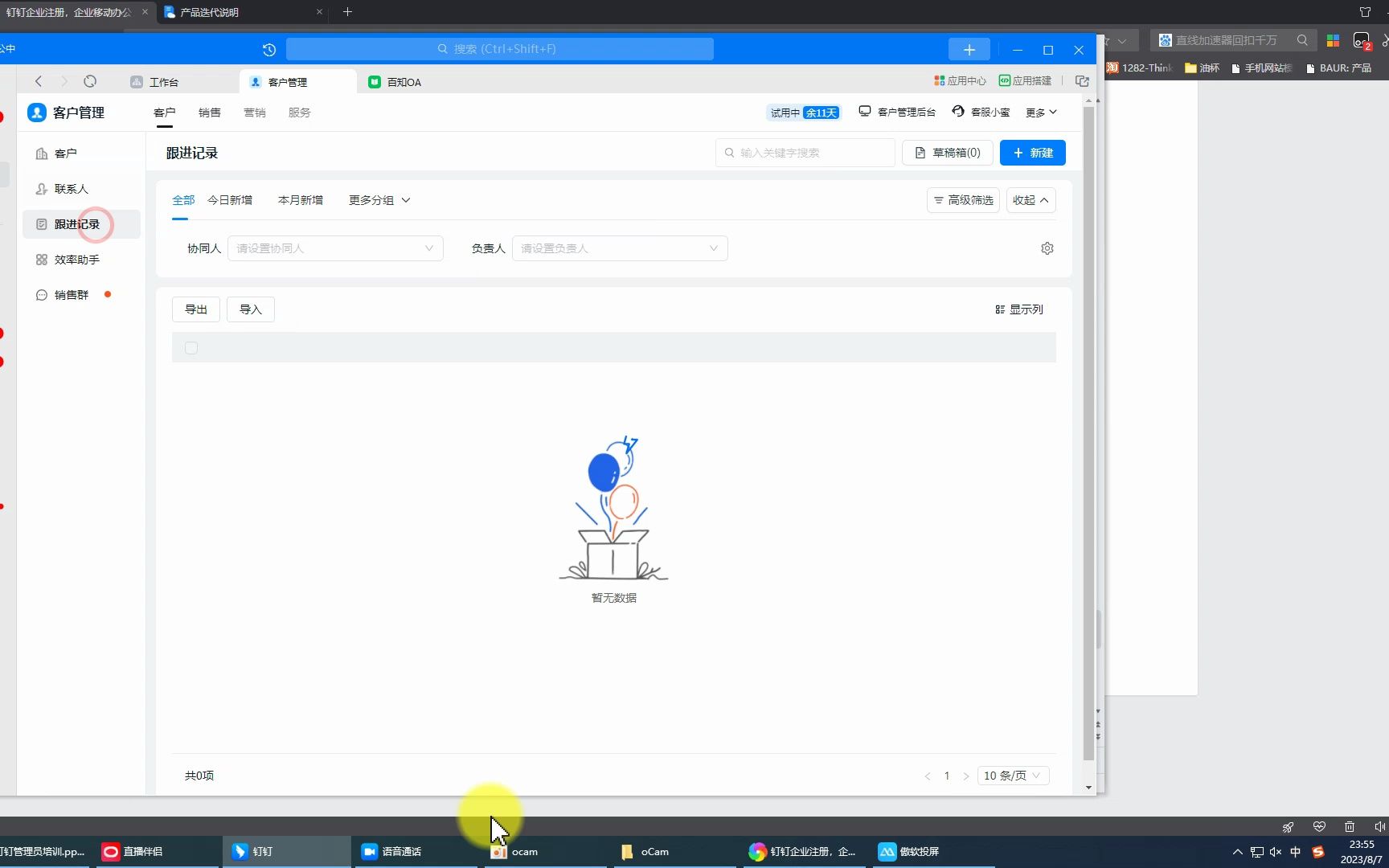The width and height of the screenshot is (1389, 868).
Task: Open the 请设置协同人 selector dropdown
Action: pos(334,248)
